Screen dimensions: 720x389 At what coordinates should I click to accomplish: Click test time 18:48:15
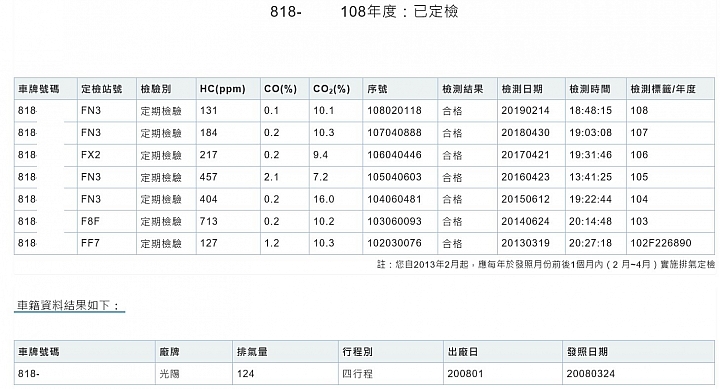pyautogui.click(x=591, y=111)
